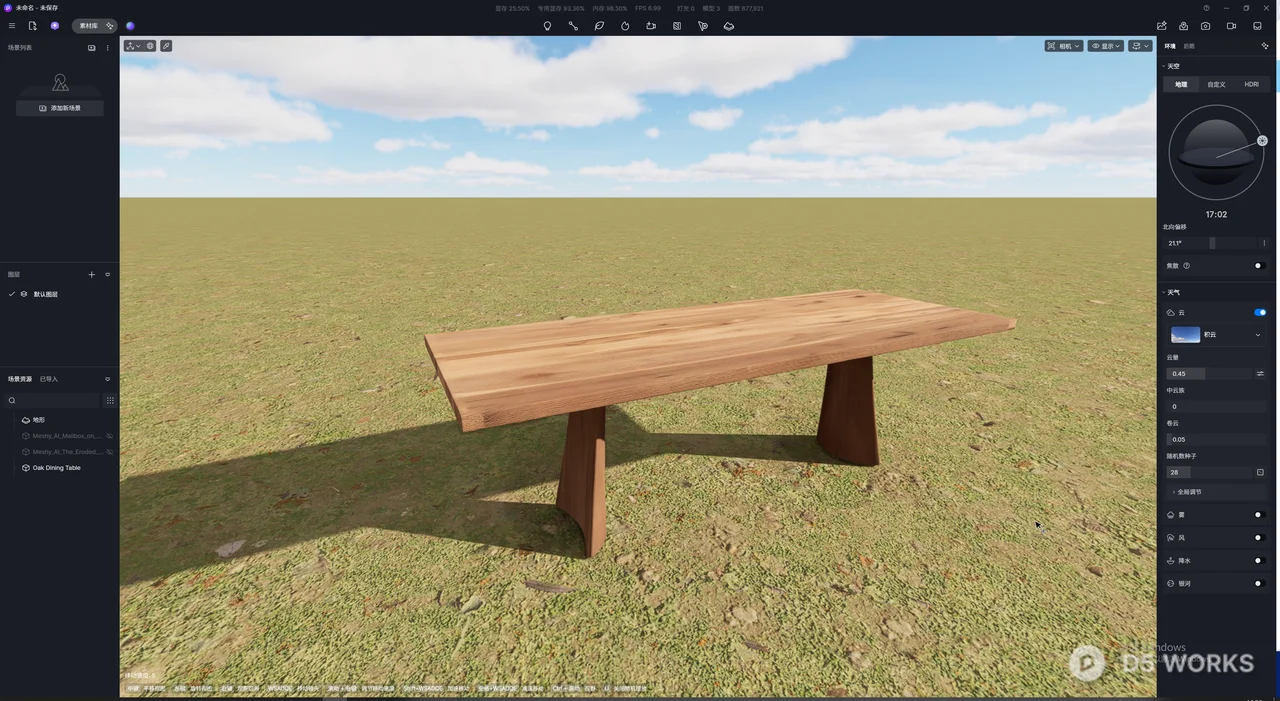
Task: Open the purple hexagon AI assistant icon
Action: 55,26
